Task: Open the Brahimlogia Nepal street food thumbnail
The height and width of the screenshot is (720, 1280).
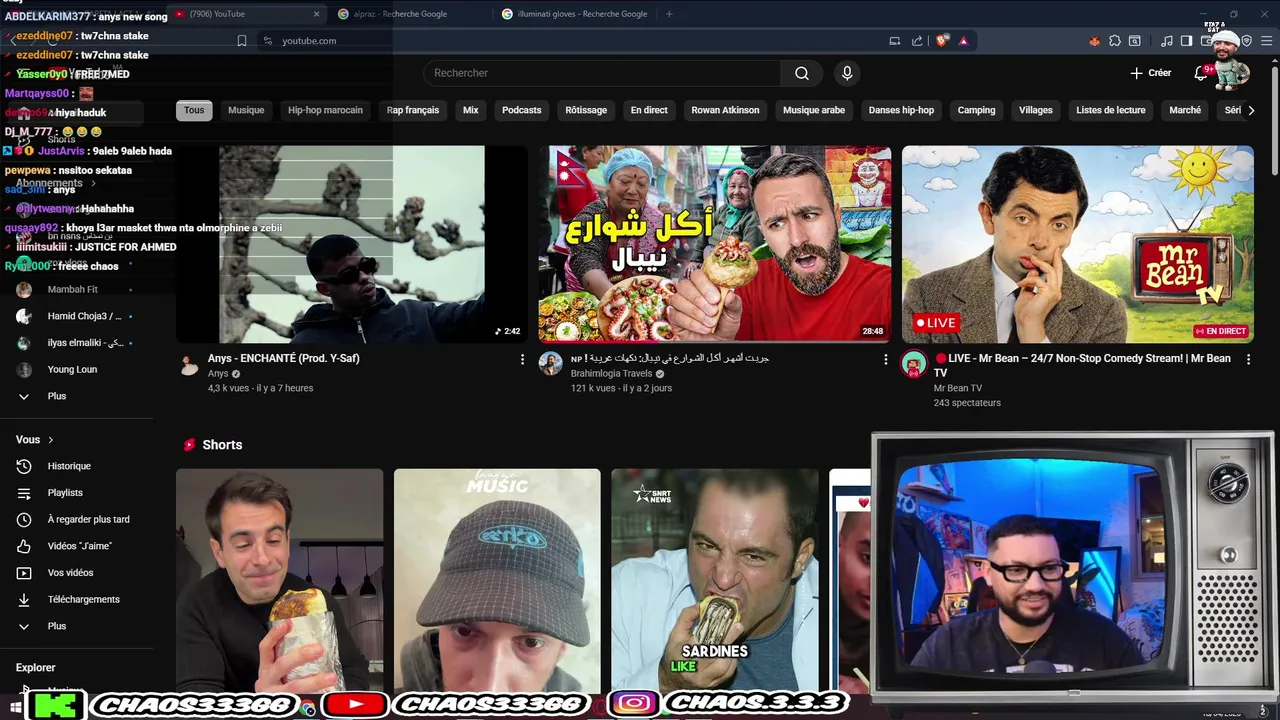Action: [715, 244]
